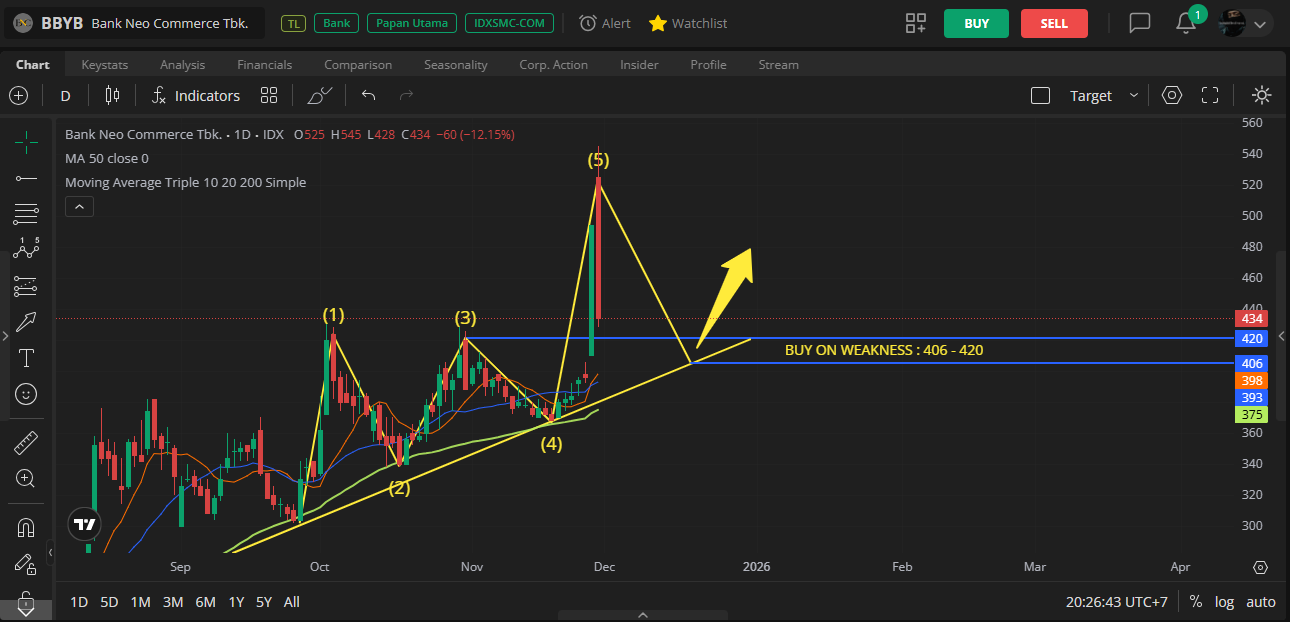Switch to the Analysis tab
This screenshot has width=1290, height=622.
tap(182, 65)
